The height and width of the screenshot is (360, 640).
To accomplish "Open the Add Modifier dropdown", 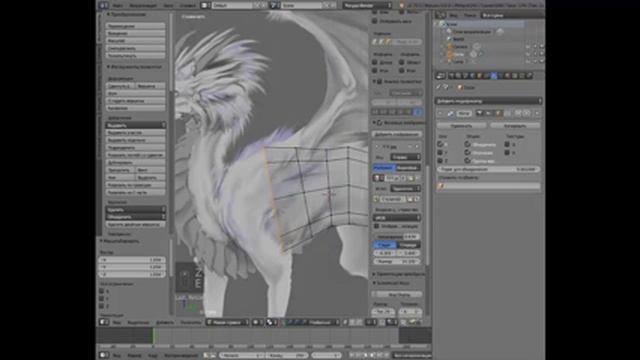I will (488, 101).
